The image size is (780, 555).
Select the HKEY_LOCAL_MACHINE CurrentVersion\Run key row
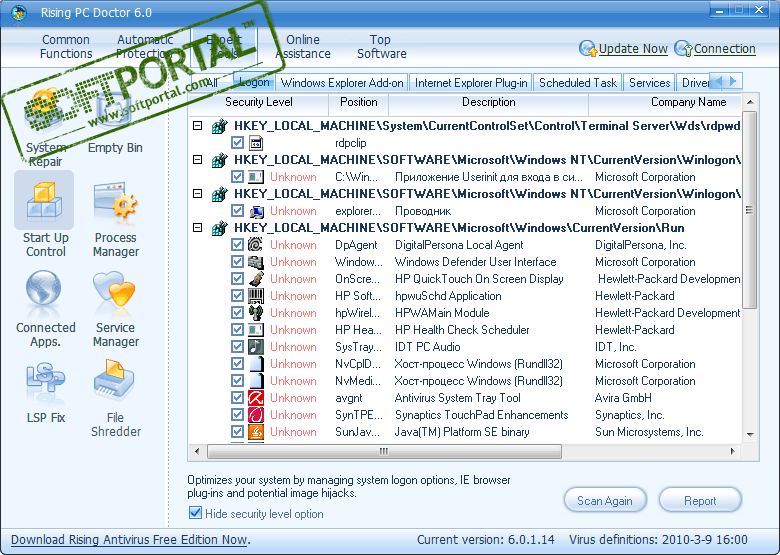(x=459, y=228)
